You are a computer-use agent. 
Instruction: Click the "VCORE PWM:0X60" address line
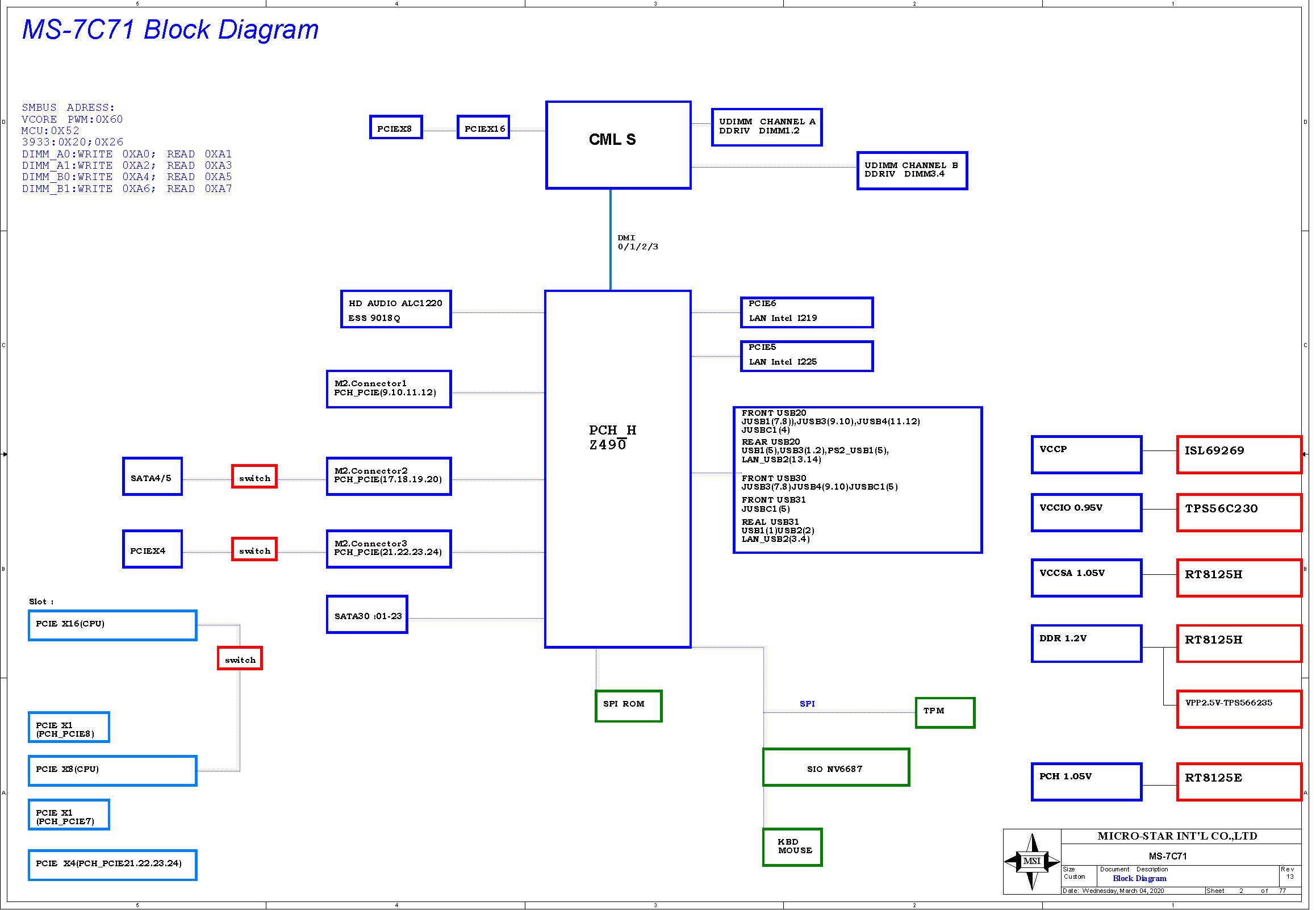[72, 120]
